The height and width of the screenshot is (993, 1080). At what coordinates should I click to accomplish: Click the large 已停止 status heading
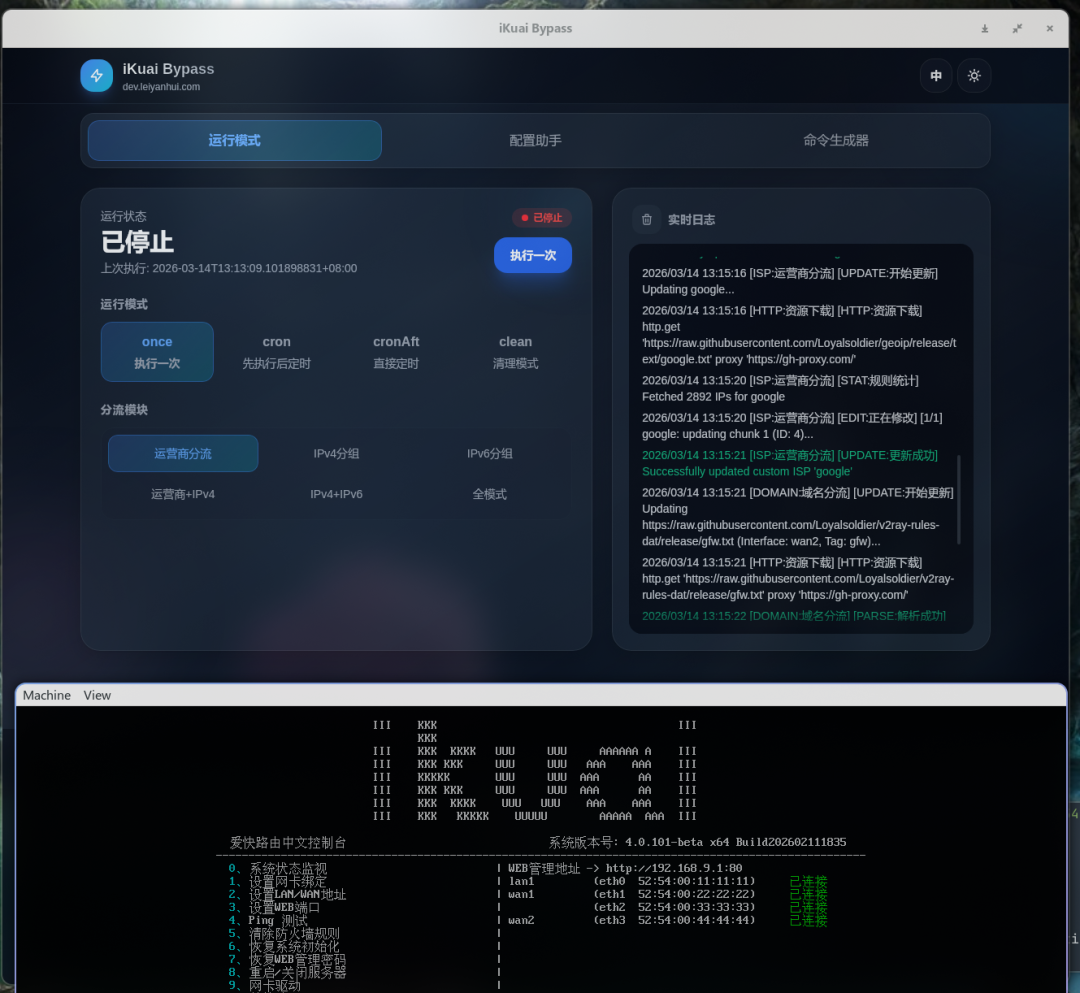pyautogui.click(x=137, y=242)
